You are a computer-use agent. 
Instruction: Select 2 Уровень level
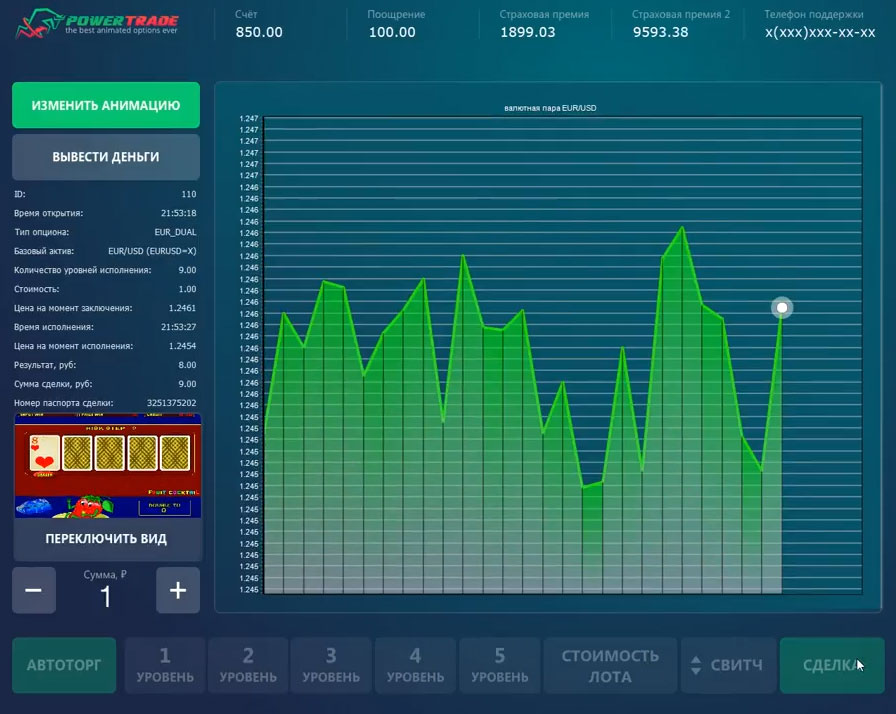point(248,666)
